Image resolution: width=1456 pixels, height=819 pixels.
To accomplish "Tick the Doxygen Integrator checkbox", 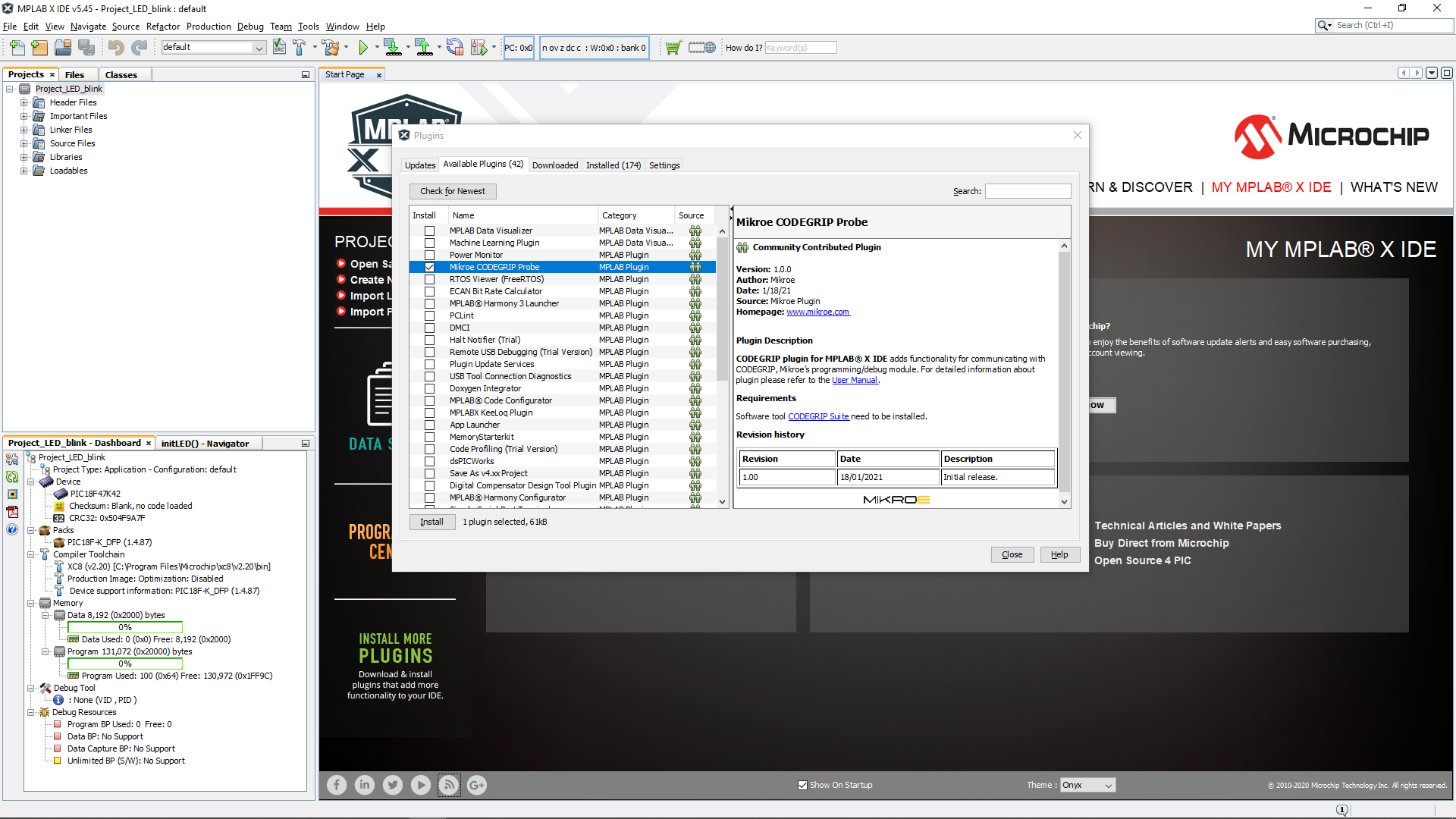I will [x=429, y=388].
